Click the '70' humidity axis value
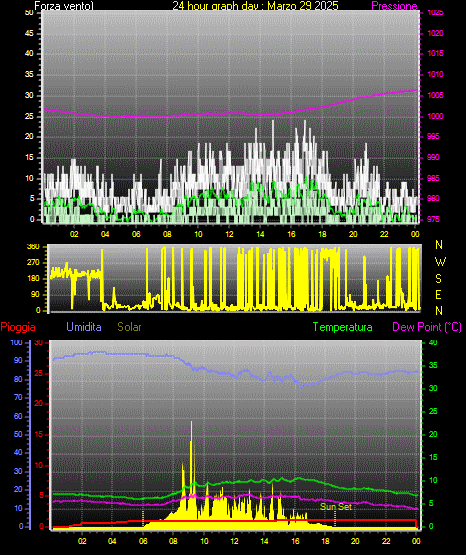Viewport: 466px width, 555px height. (18, 397)
